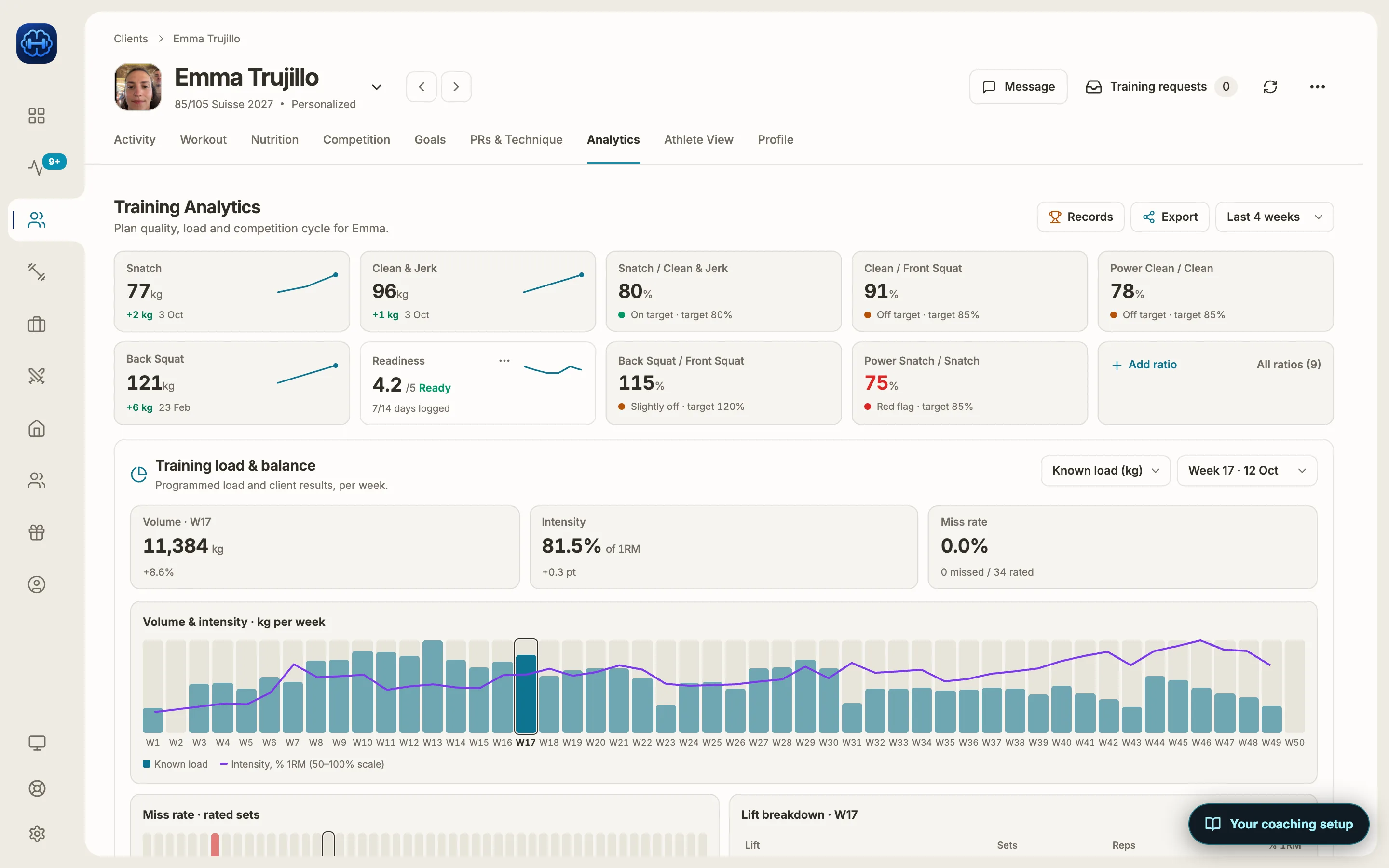
Task: Expand the client switcher chevron beside Emma Trujillo
Action: coord(377,87)
